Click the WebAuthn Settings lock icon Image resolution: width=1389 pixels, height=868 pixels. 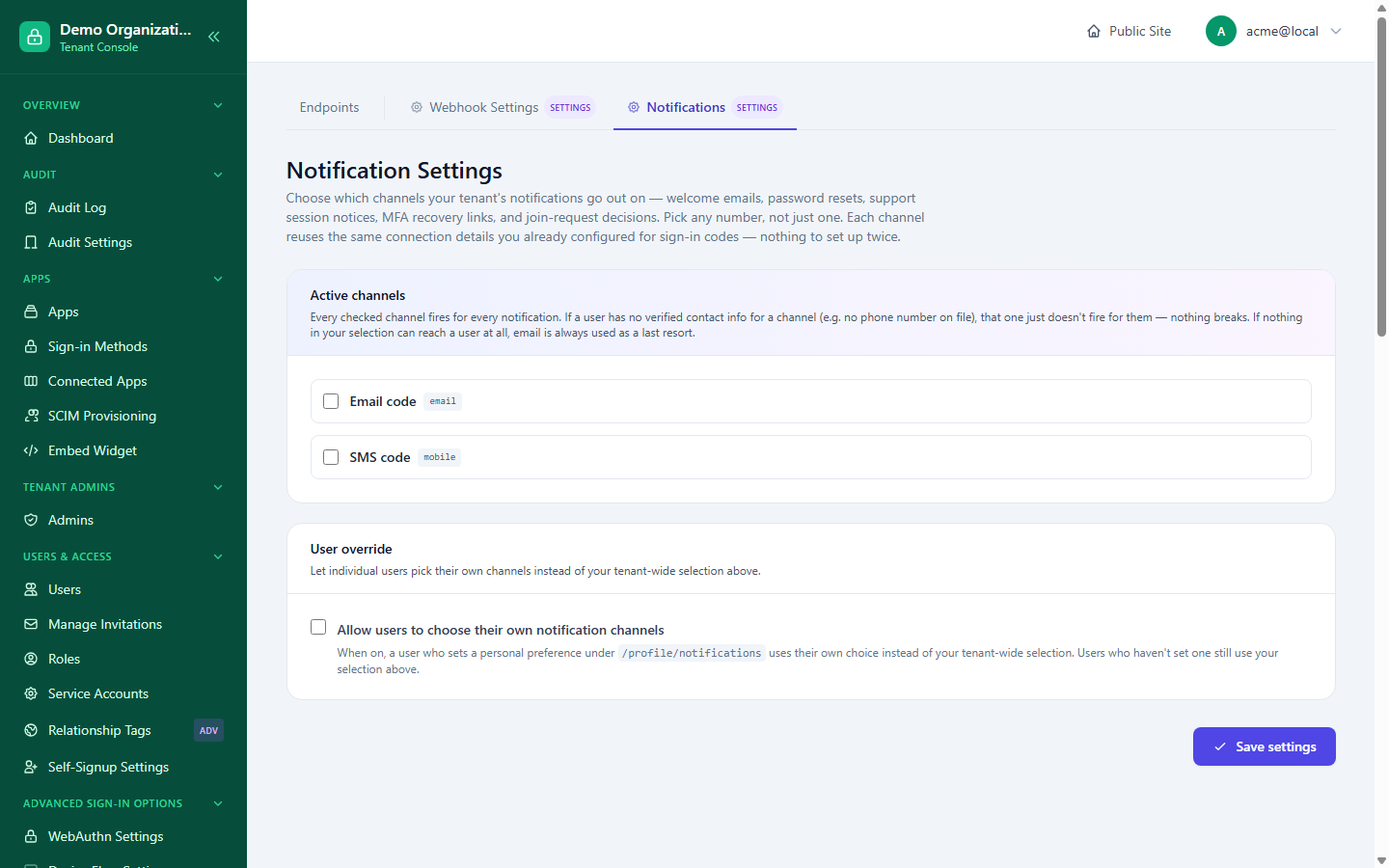tap(31, 836)
